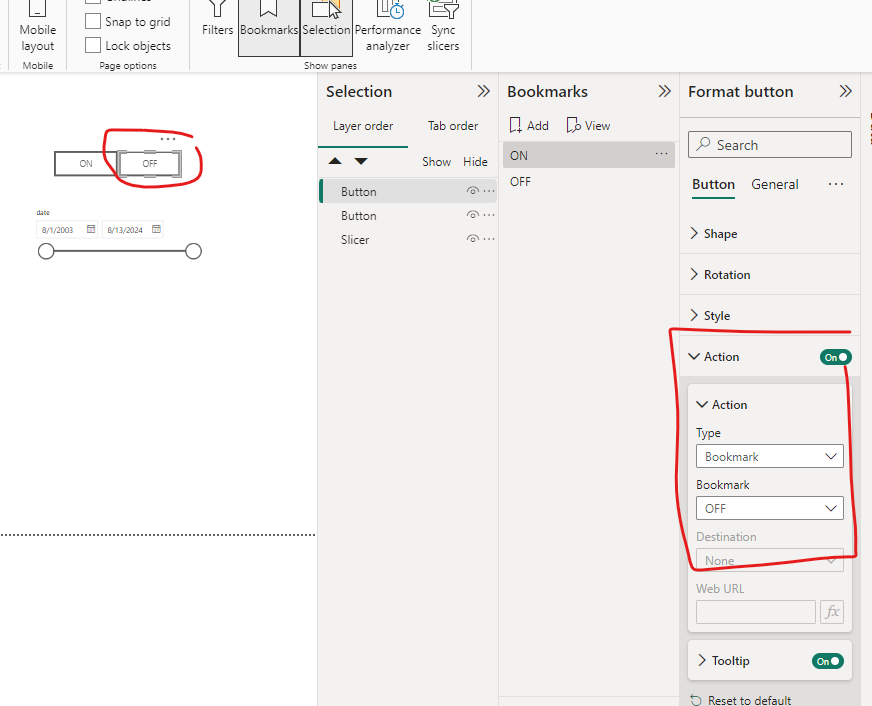Hide the selected Button layer via eye icon
The image size is (872, 706).
click(472, 191)
